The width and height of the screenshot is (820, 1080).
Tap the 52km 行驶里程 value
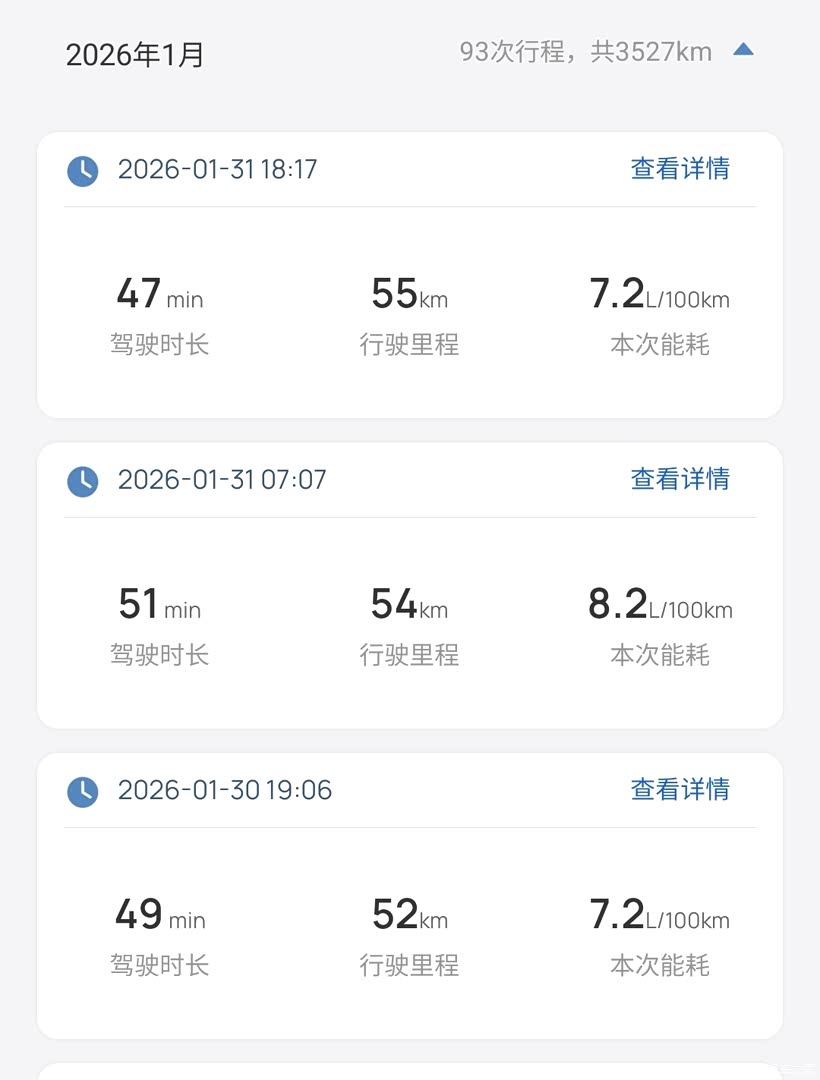(409, 916)
